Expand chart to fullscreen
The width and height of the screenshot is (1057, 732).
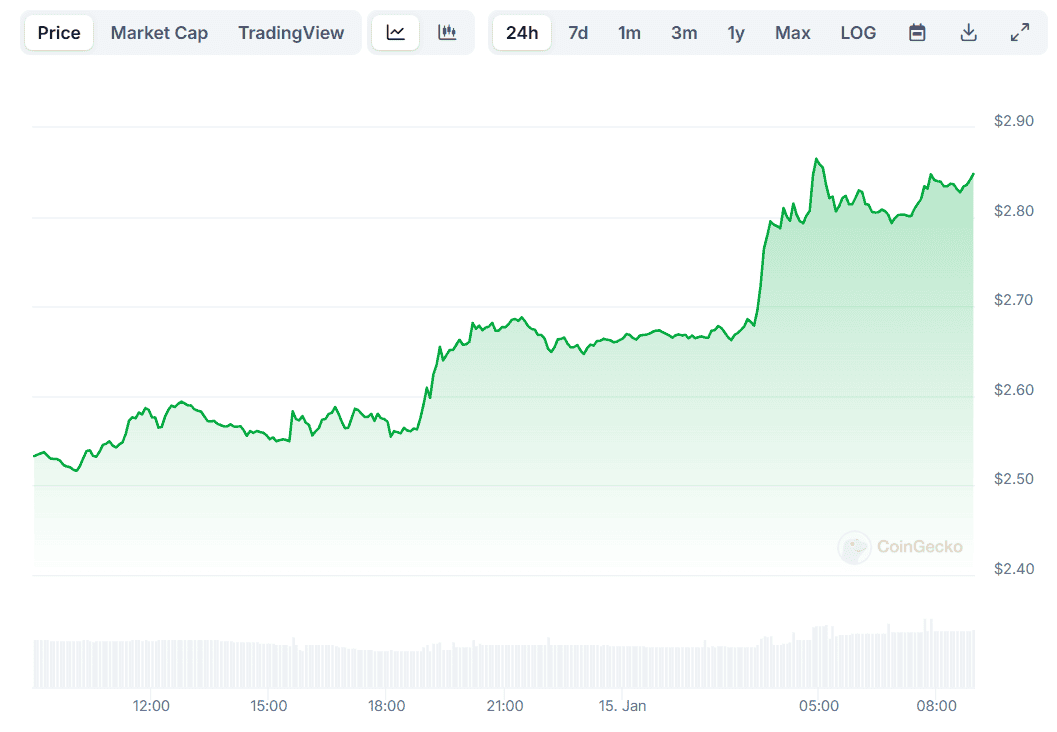pos(1020,33)
